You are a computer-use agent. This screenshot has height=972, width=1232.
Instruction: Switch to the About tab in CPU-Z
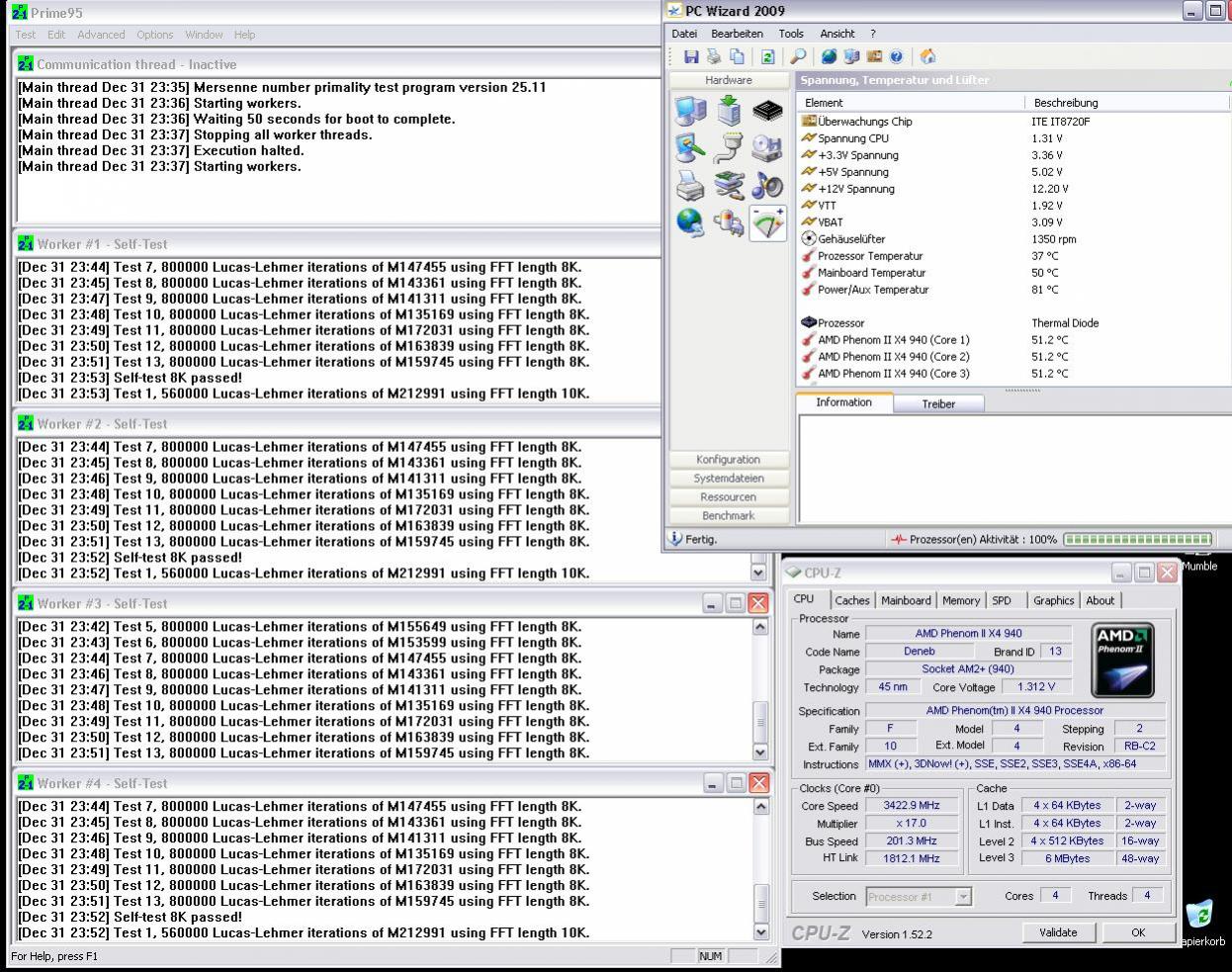pyautogui.click(x=1100, y=600)
